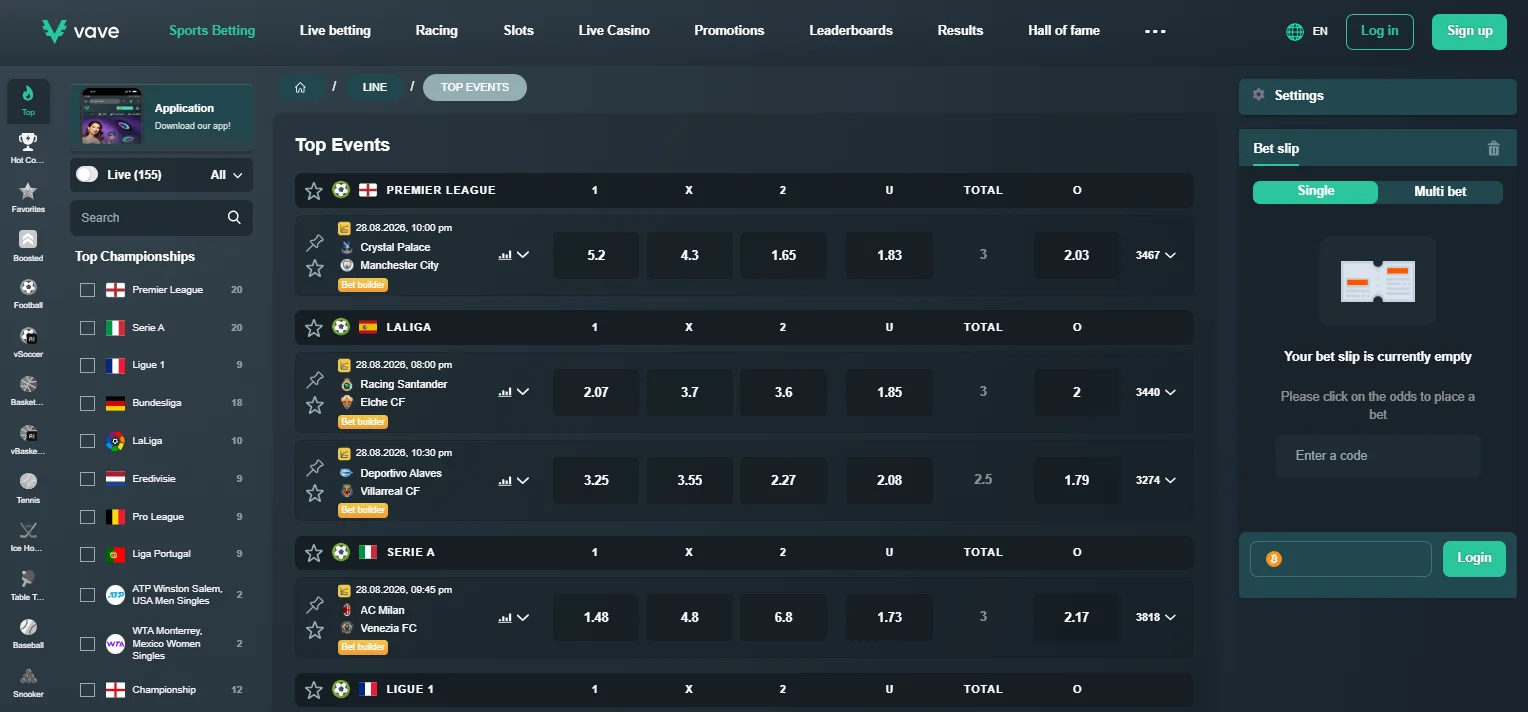Expand 3274 markets for Deportivo Alaves match
This screenshot has height=712, width=1528.
[x=1156, y=480]
